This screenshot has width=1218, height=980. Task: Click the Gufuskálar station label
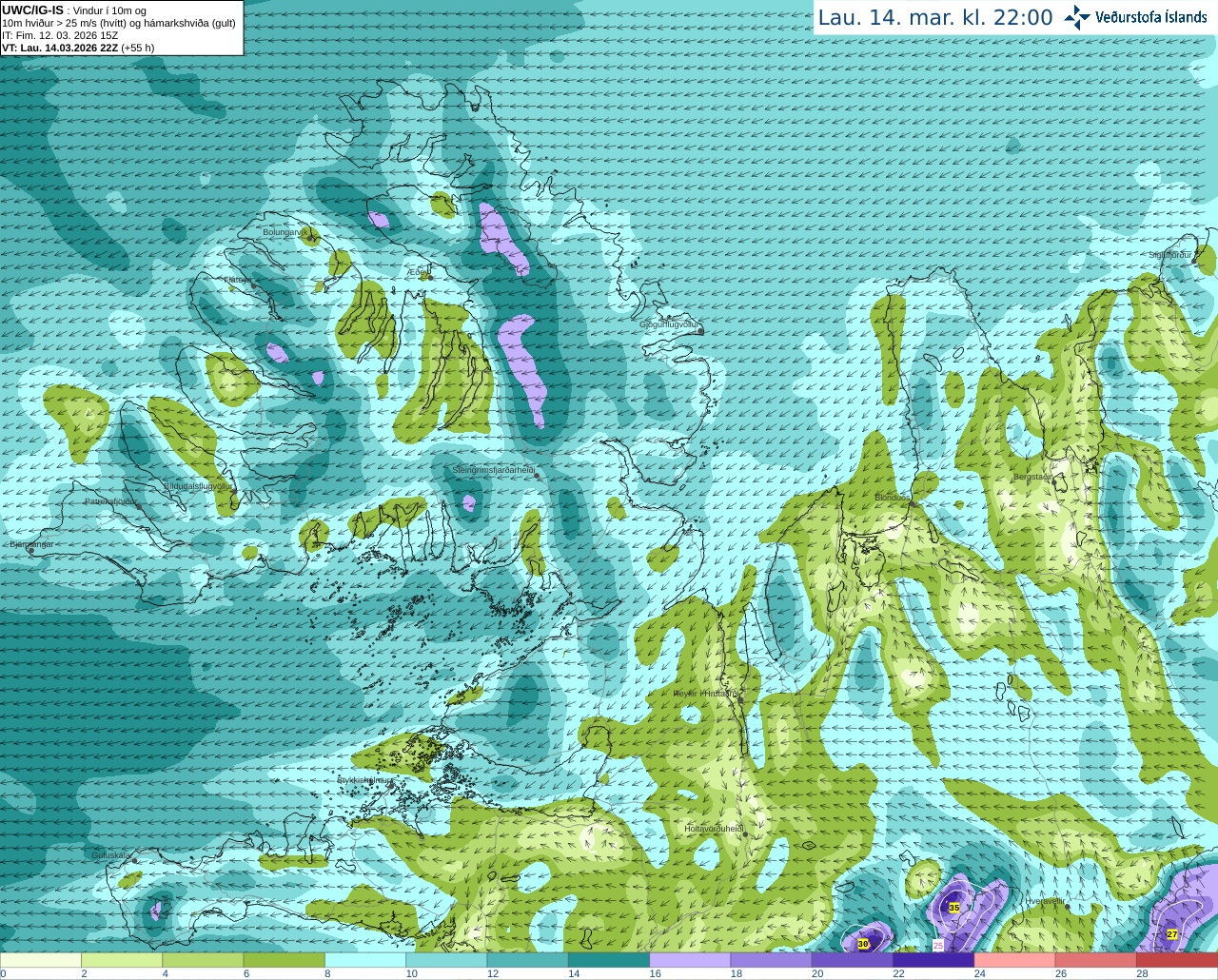coord(110,855)
